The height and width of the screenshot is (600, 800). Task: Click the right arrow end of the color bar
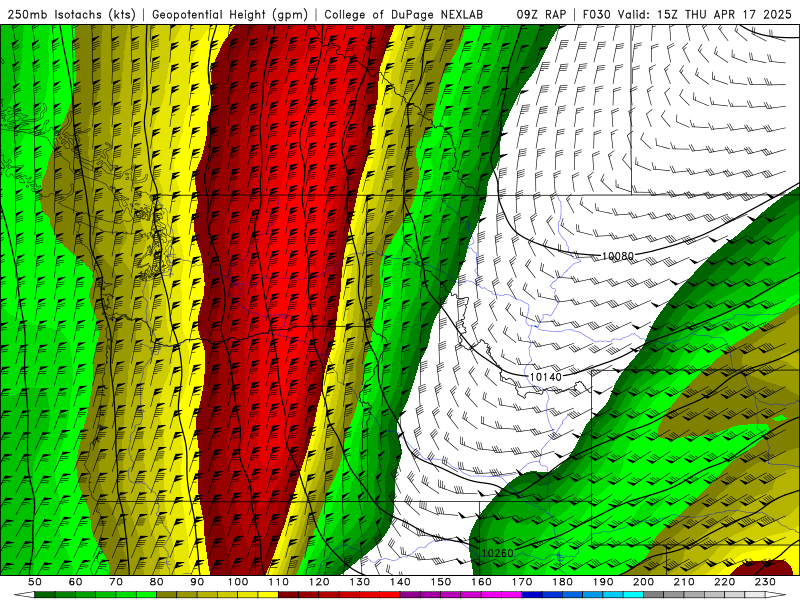[776, 594]
